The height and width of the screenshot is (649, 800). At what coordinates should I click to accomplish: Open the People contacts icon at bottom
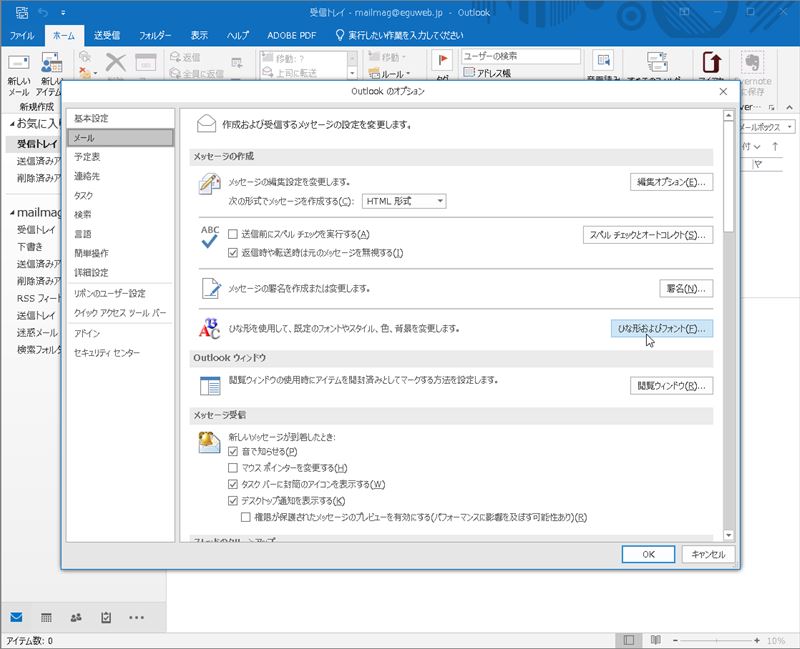pyautogui.click(x=76, y=617)
